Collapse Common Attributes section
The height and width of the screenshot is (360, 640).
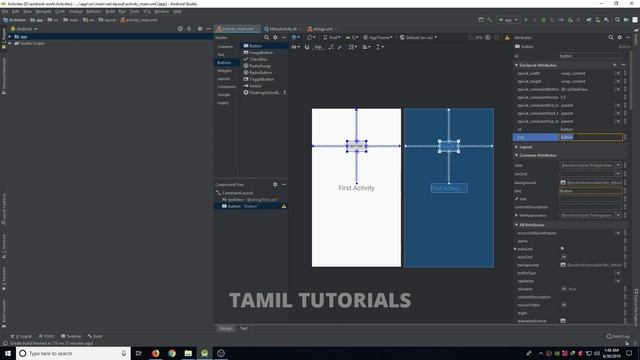(516, 156)
